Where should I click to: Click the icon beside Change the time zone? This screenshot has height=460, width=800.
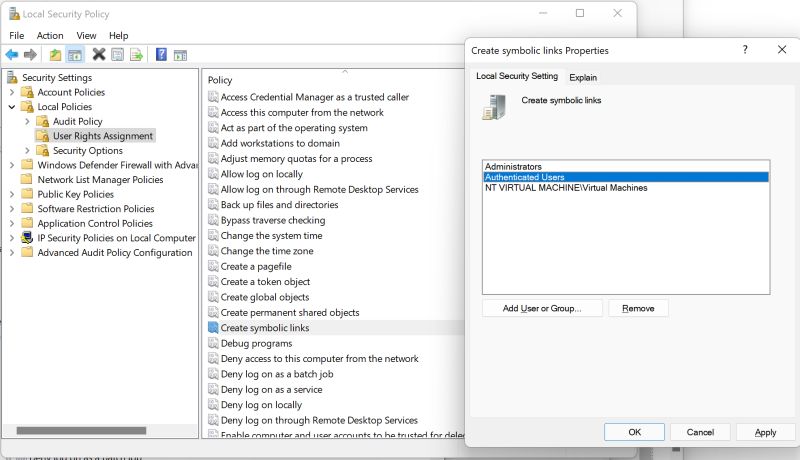pos(213,251)
